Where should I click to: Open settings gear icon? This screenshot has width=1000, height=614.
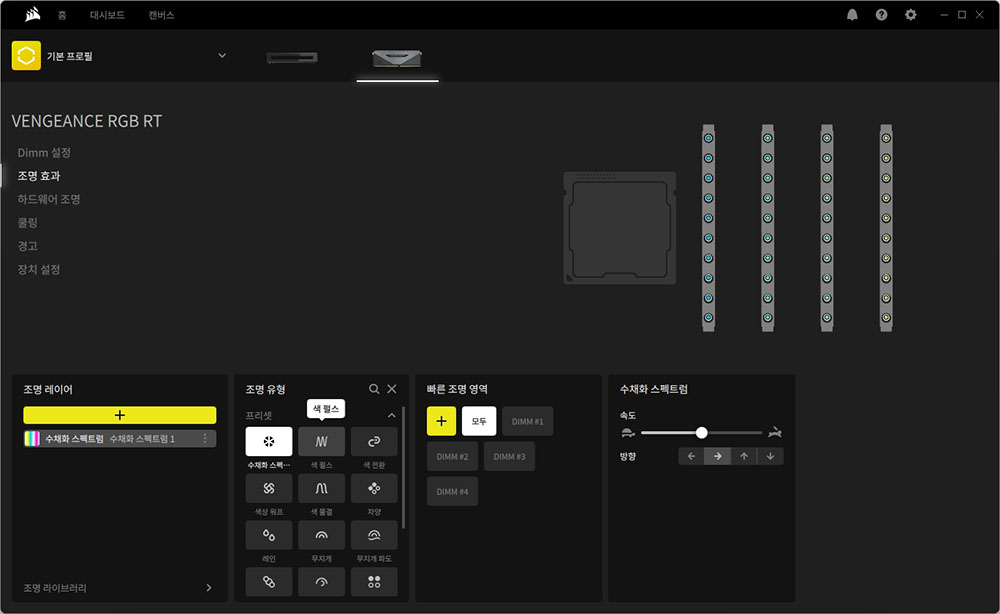pyautogui.click(x=911, y=15)
